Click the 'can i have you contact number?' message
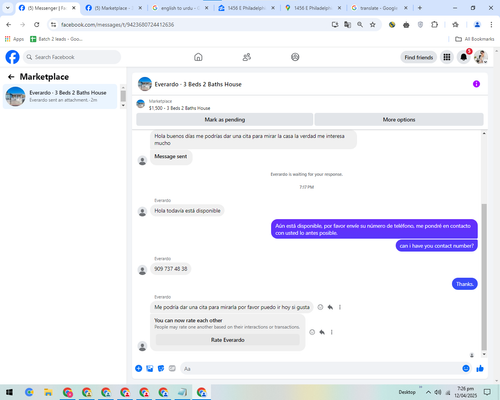 click(437, 246)
